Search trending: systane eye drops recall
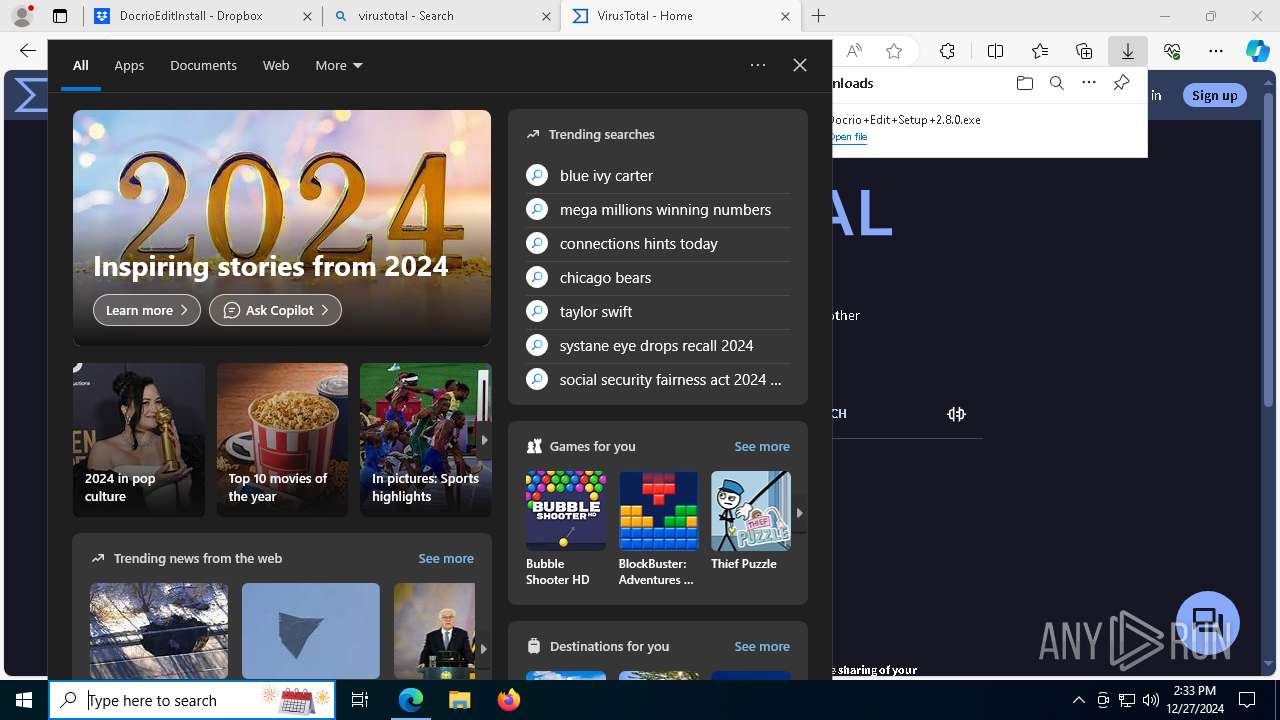The width and height of the screenshot is (1280, 720). coord(658,345)
